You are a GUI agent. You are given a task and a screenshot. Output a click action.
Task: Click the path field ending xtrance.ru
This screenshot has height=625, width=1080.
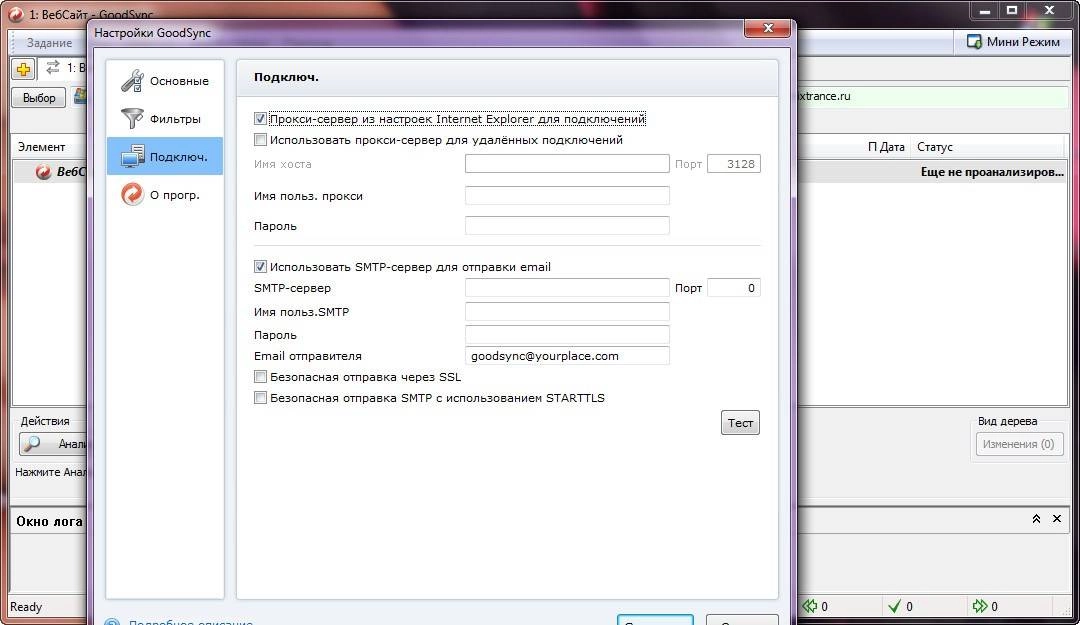(932, 96)
